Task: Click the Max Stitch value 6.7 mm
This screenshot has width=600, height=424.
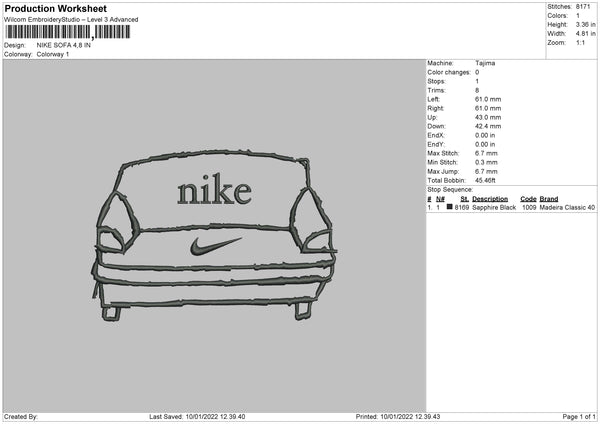Action: (x=486, y=153)
